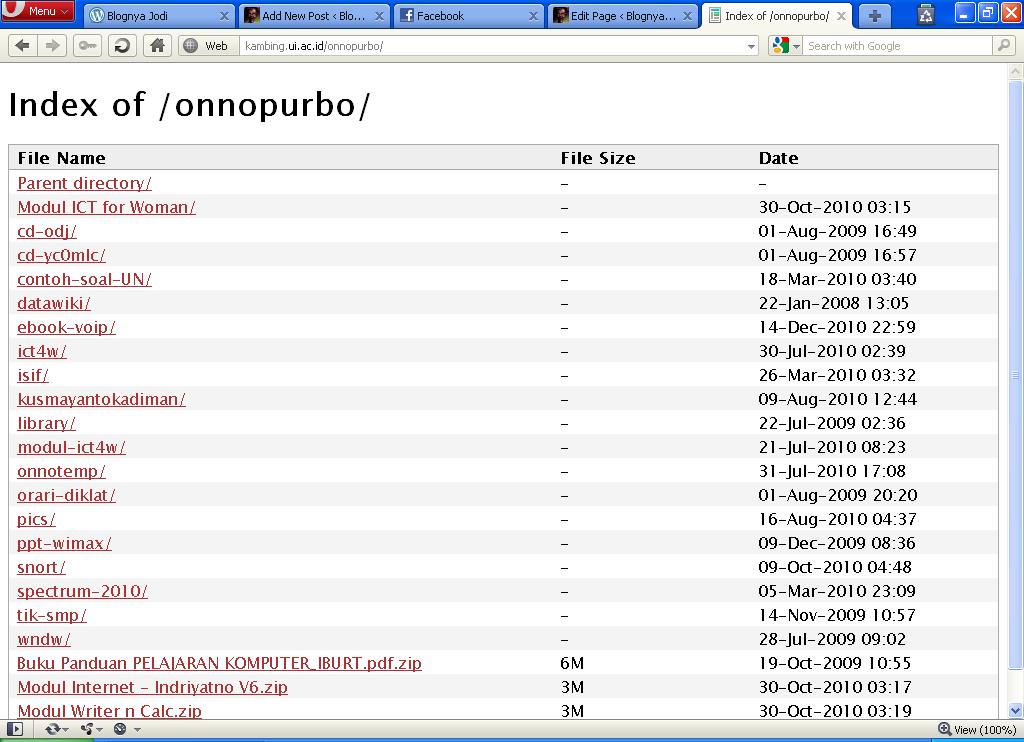Click the date 14-Dec-2010 22:59
The width and height of the screenshot is (1024, 742).
click(837, 327)
